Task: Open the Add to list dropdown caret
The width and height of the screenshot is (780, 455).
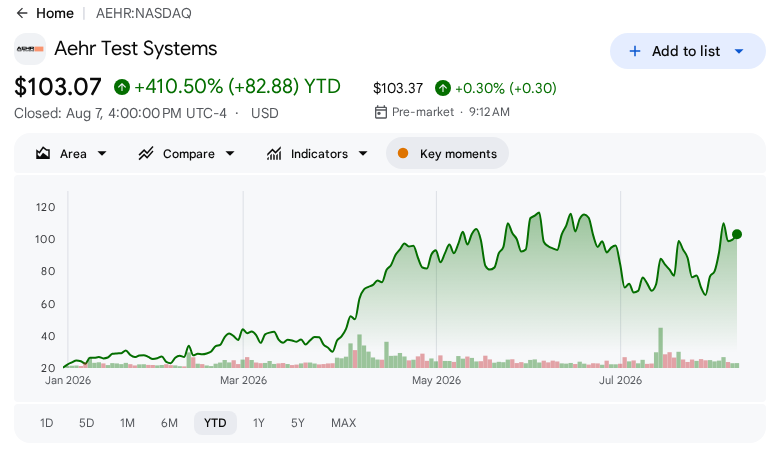Action: click(x=739, y=51)
